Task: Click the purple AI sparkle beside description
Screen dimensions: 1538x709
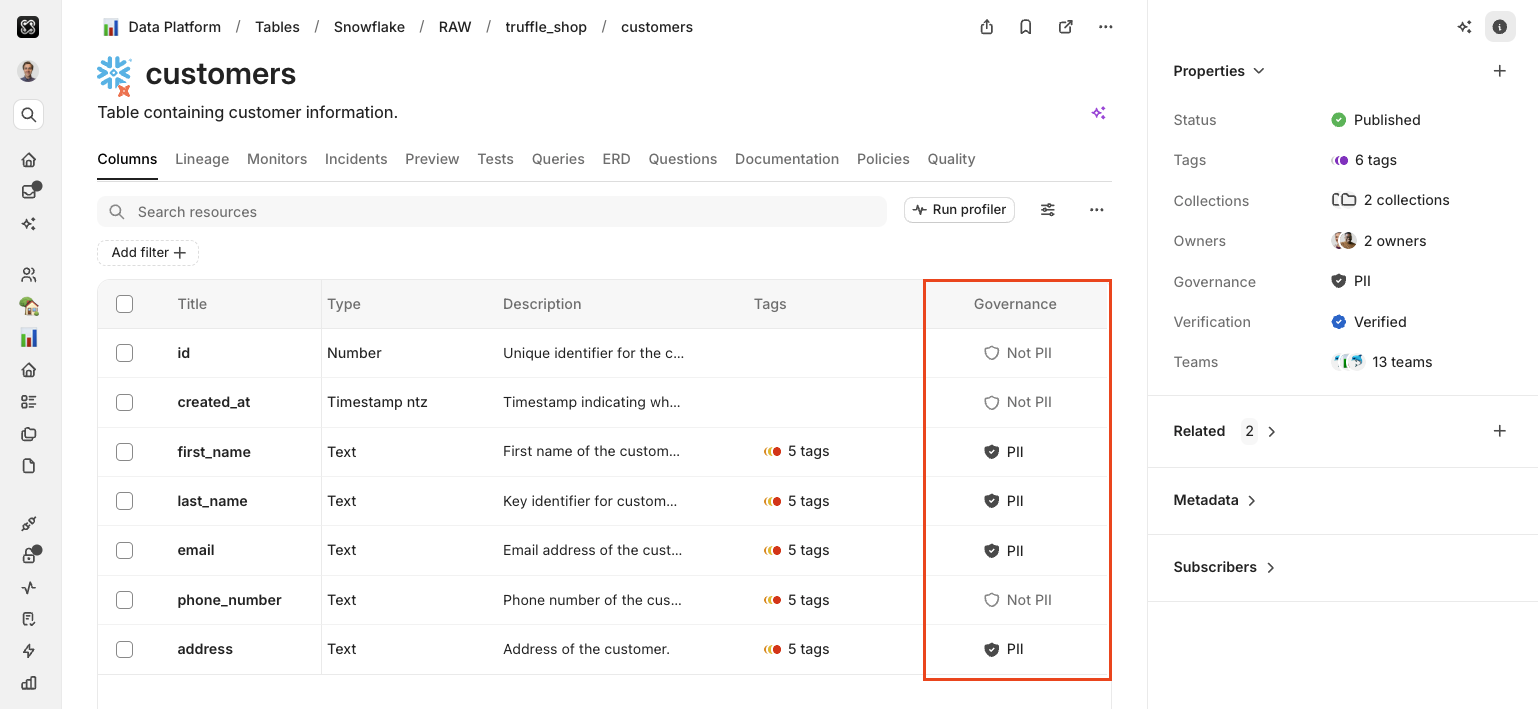Action: 1098,113
